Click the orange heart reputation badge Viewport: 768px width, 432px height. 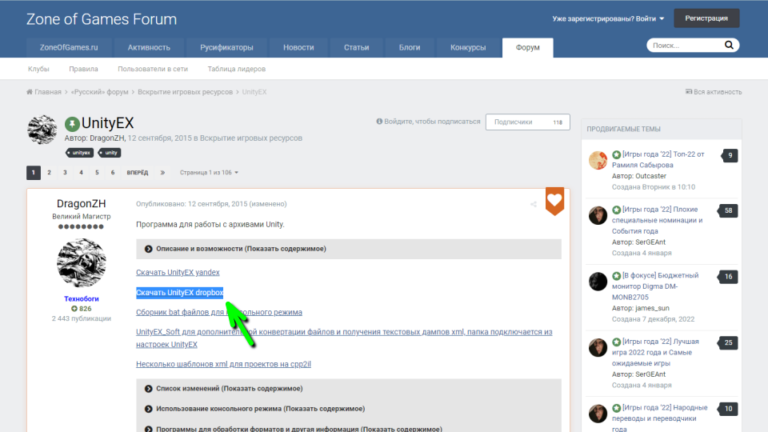point(554,200)
